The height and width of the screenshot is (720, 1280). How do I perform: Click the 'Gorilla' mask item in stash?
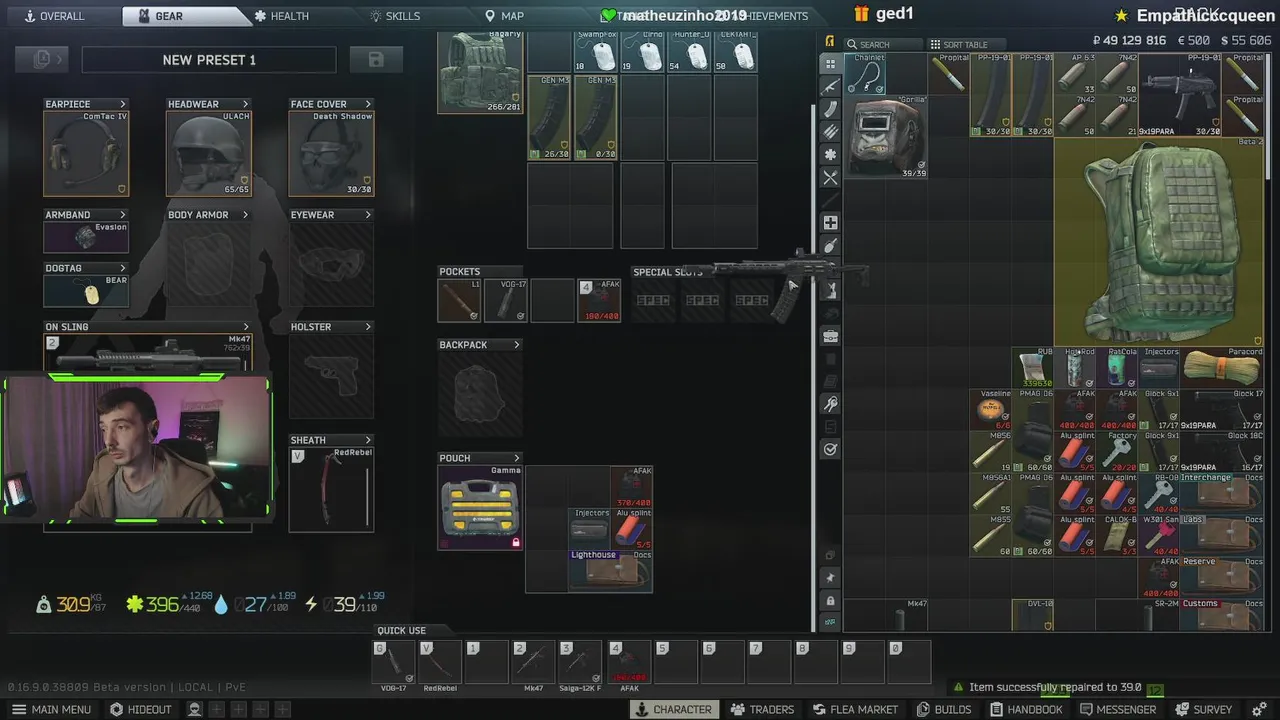pyautogui.click(x=886, y=136)
